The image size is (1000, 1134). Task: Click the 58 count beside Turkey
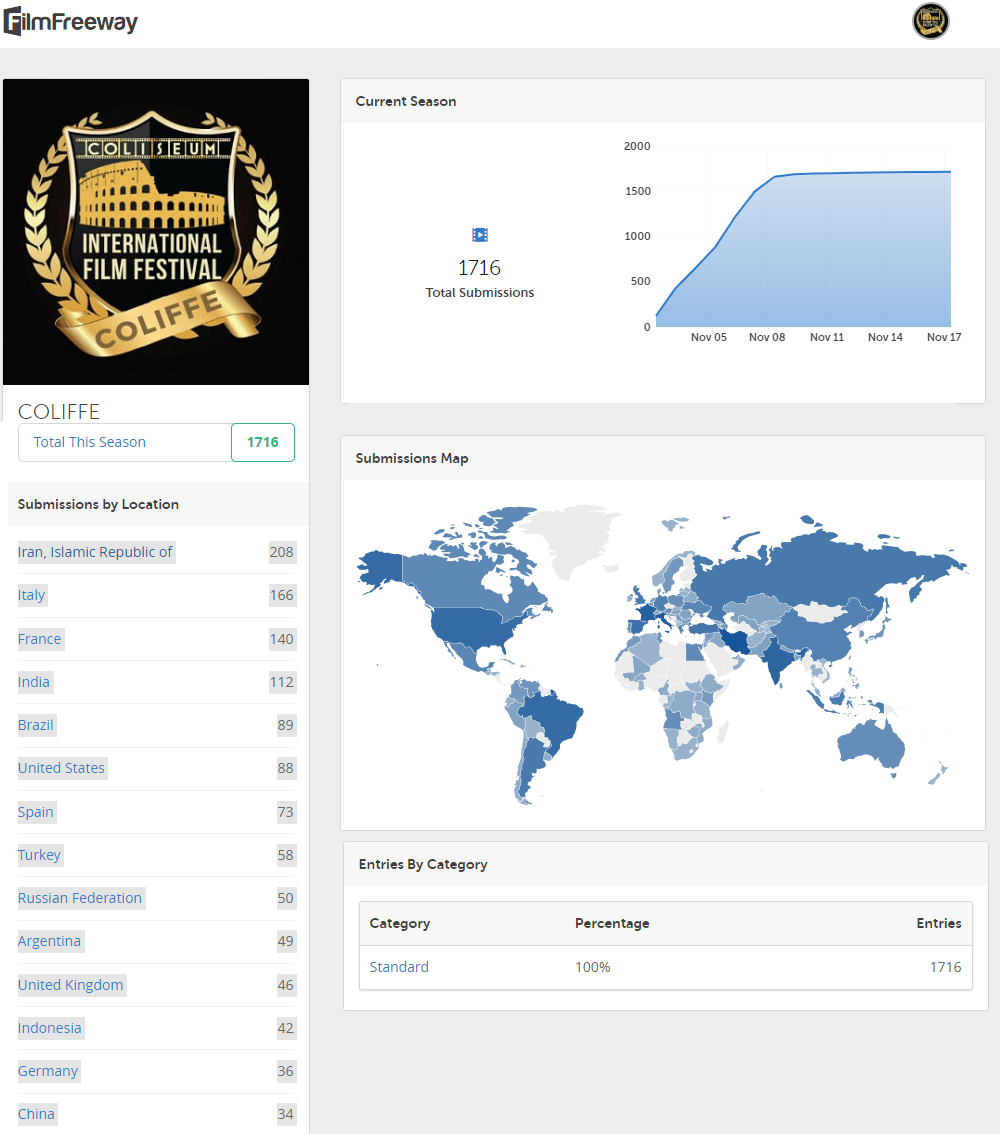click(285, 855)
